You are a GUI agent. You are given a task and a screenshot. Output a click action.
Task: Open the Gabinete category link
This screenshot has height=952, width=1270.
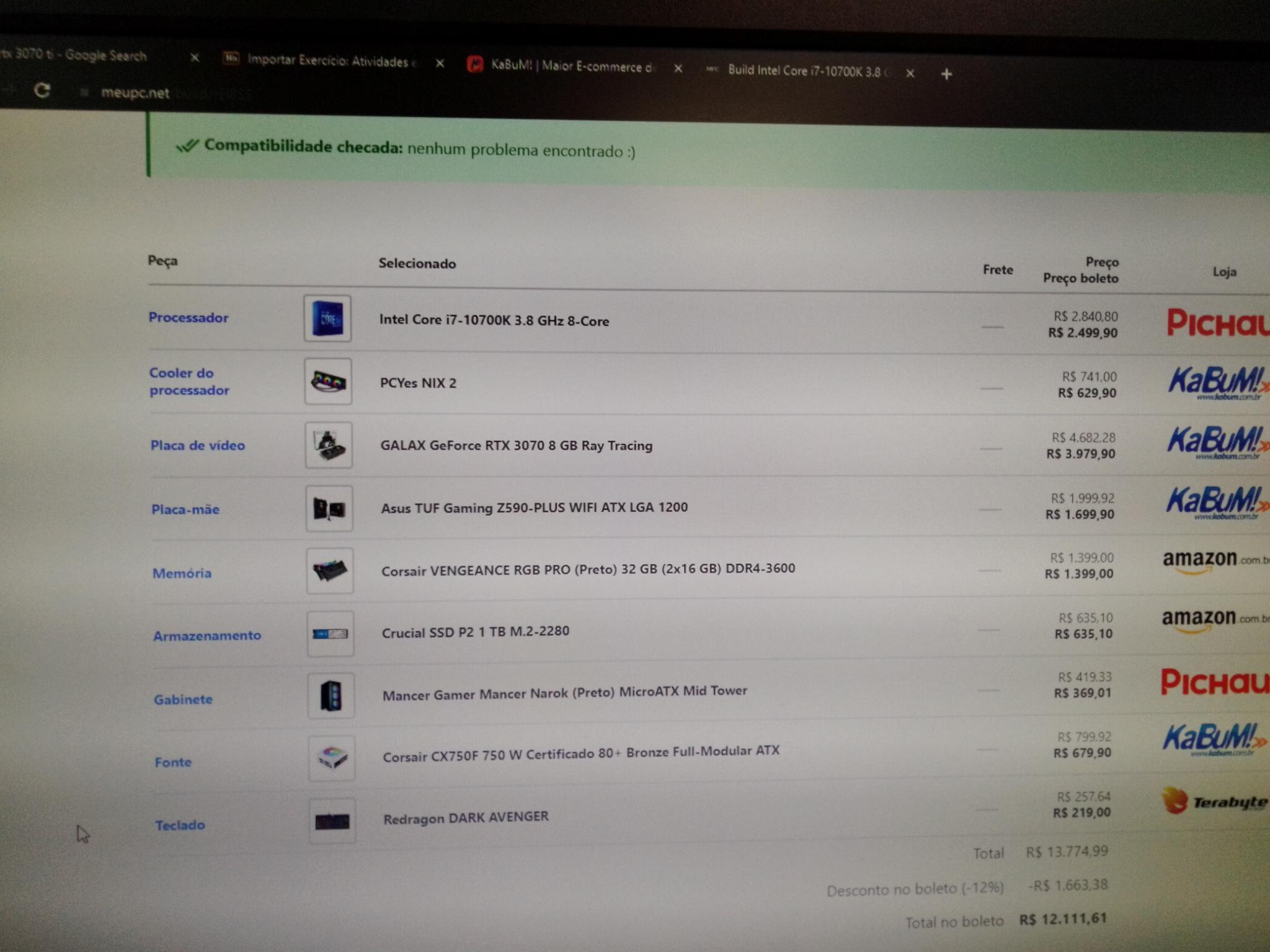pyautogui.click(x=183, y=699)
